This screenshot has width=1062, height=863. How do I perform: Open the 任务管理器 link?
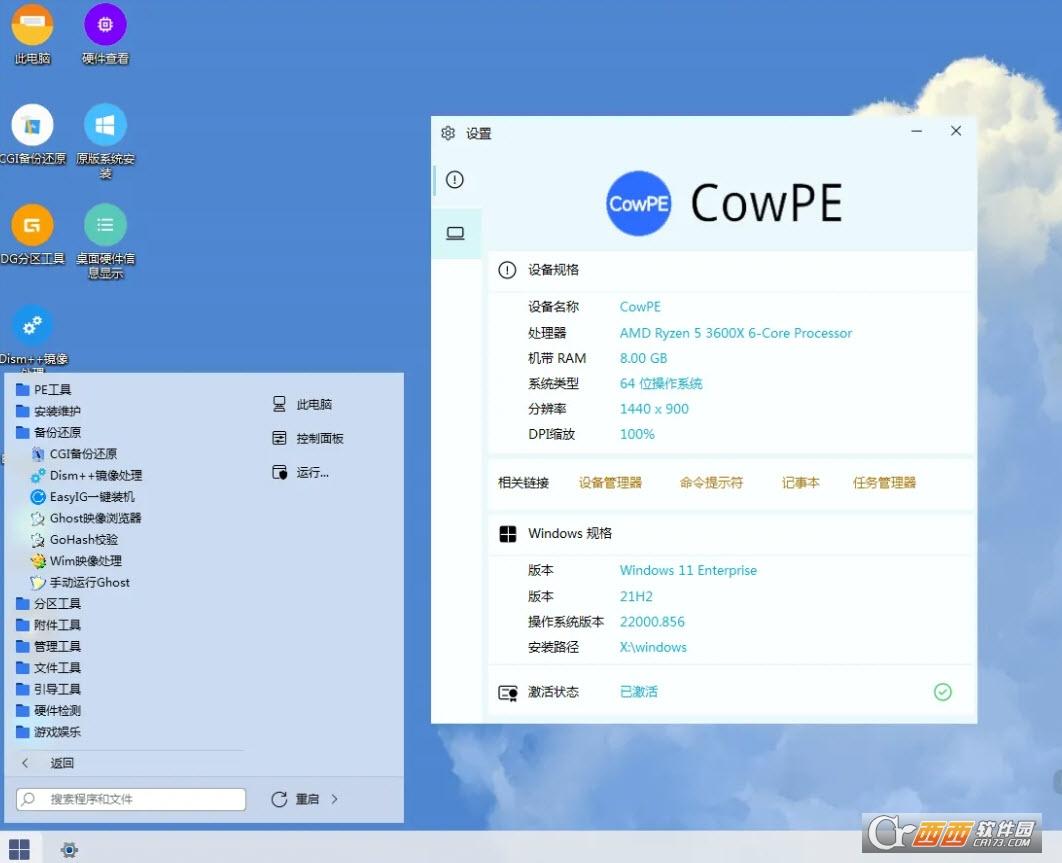click(885, 483)
